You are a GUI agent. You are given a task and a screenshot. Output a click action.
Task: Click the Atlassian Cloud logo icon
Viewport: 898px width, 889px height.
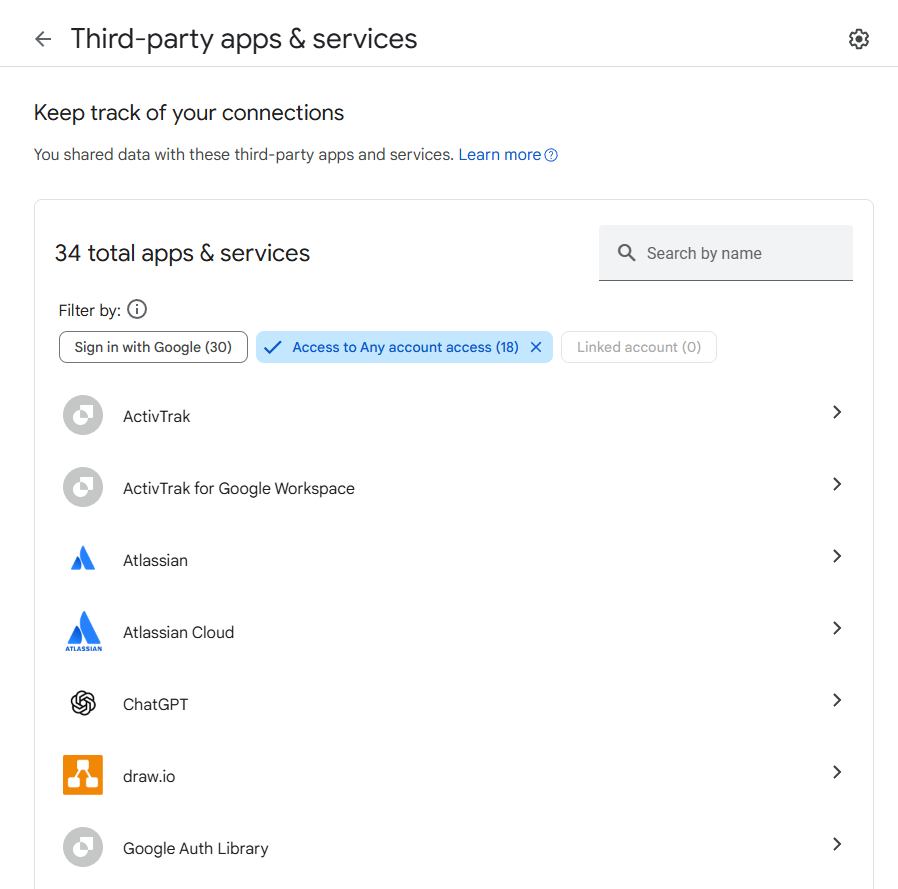pos(84,631)
